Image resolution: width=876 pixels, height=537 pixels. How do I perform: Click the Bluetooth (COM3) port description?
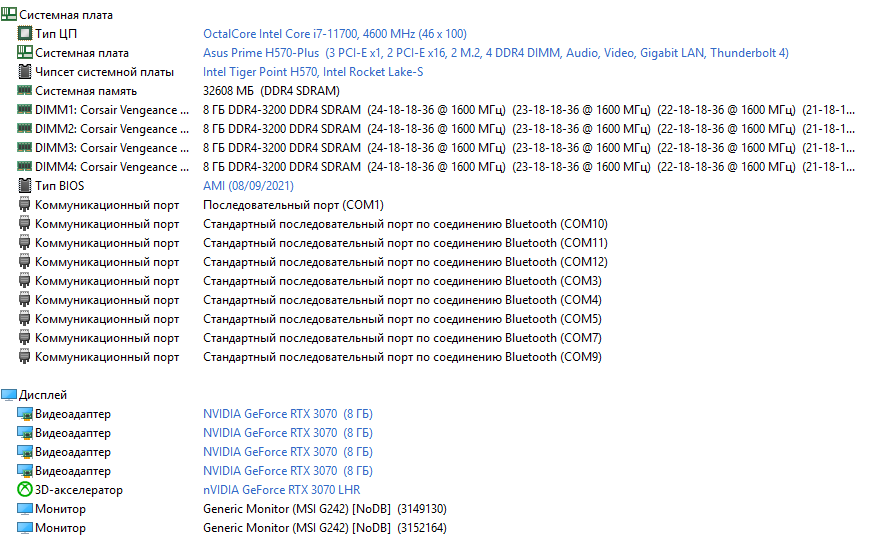point(402,281)
